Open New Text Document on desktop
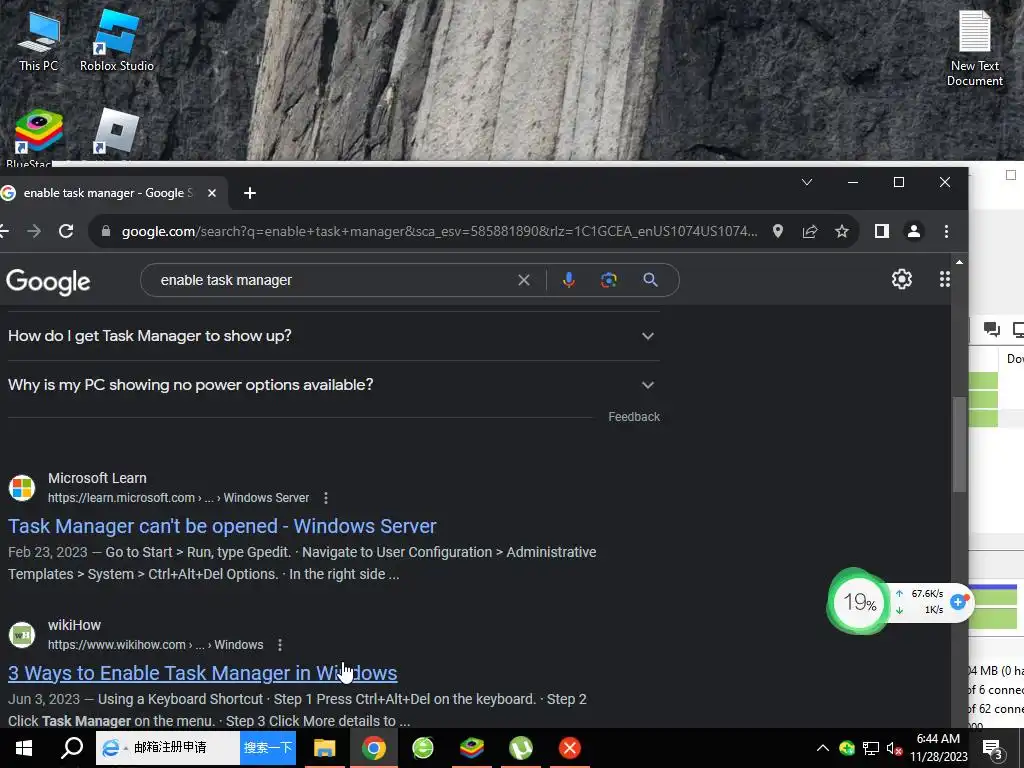Image resolution: width=1024 pixels, height=768 pixels. (974, 48)
